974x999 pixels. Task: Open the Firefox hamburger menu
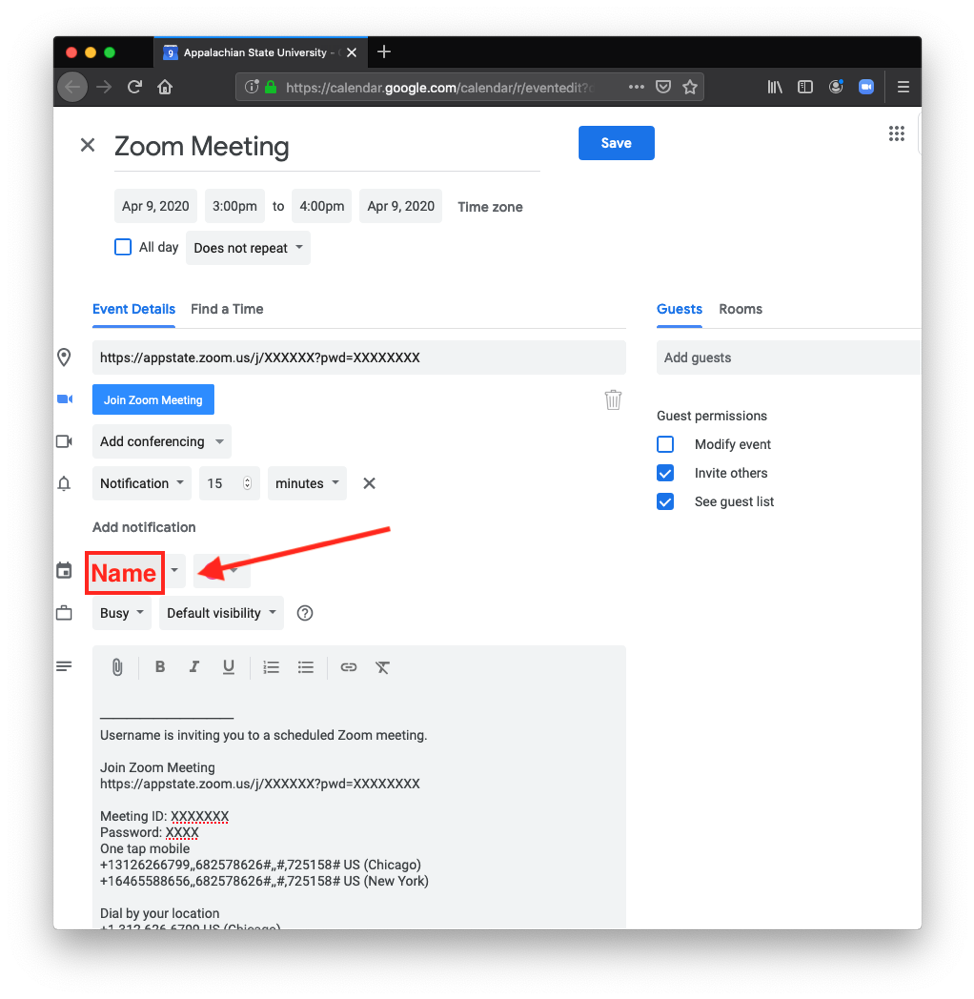click(903, 87)
